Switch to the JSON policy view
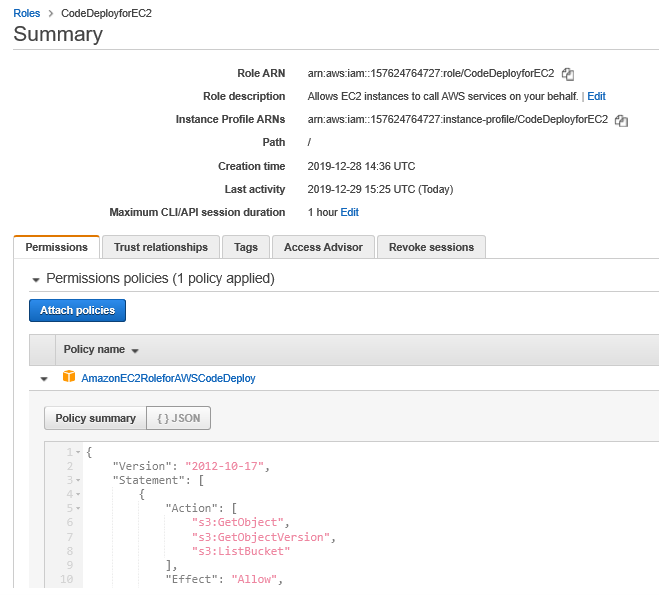 (x=179, y=418)
